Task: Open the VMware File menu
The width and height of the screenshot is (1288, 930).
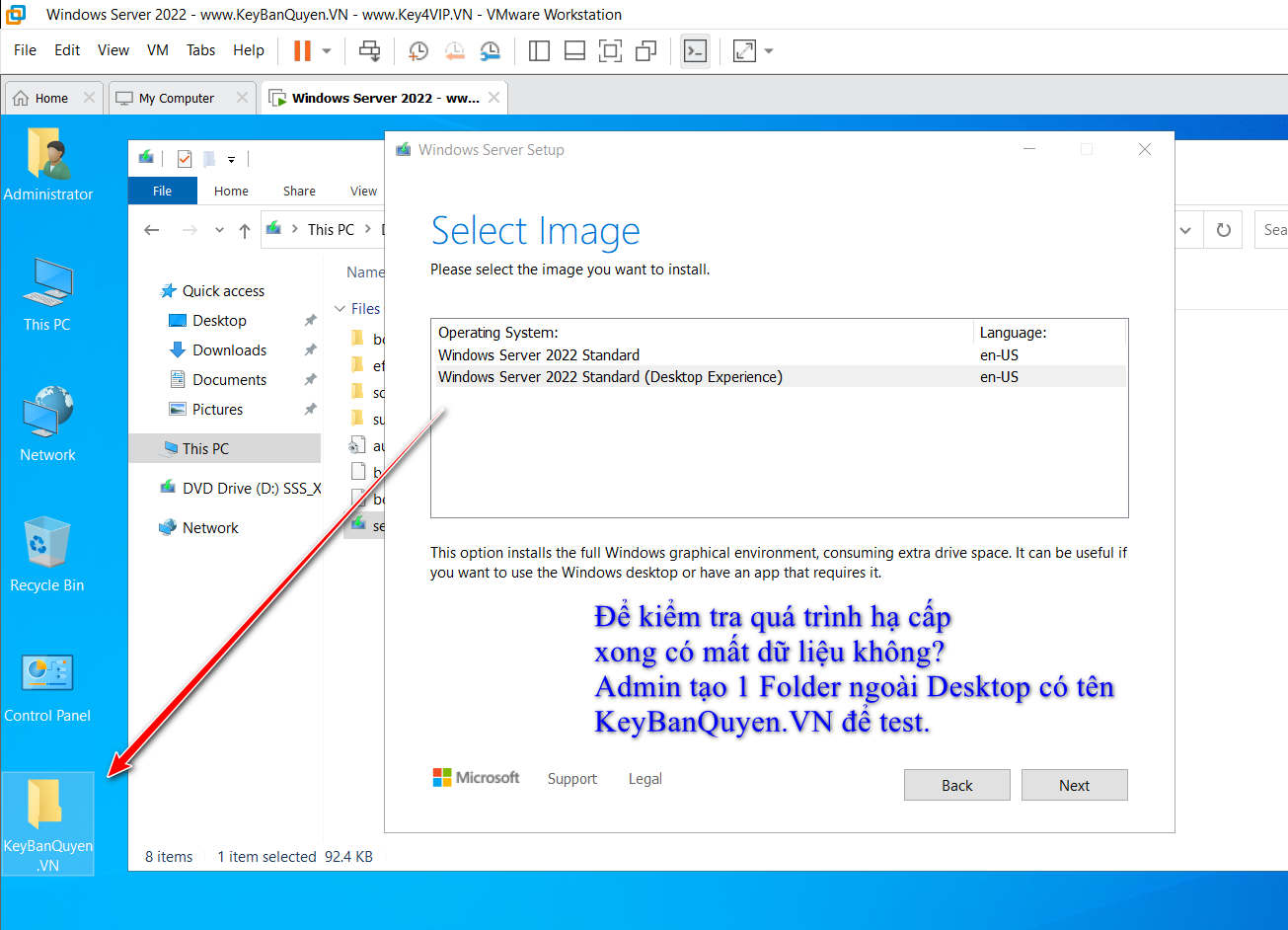Action: (x=25, y=50)
